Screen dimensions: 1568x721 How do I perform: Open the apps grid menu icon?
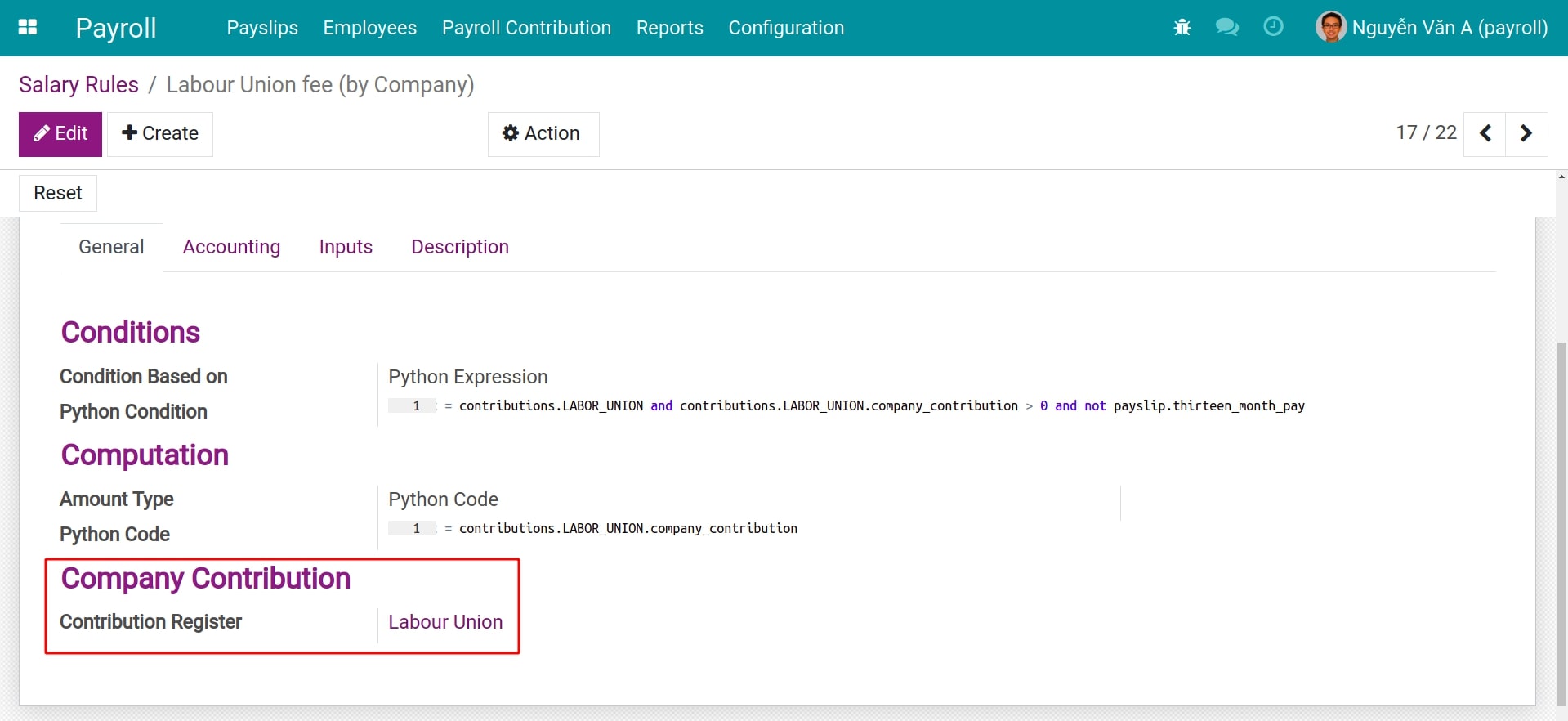point(28,28)
